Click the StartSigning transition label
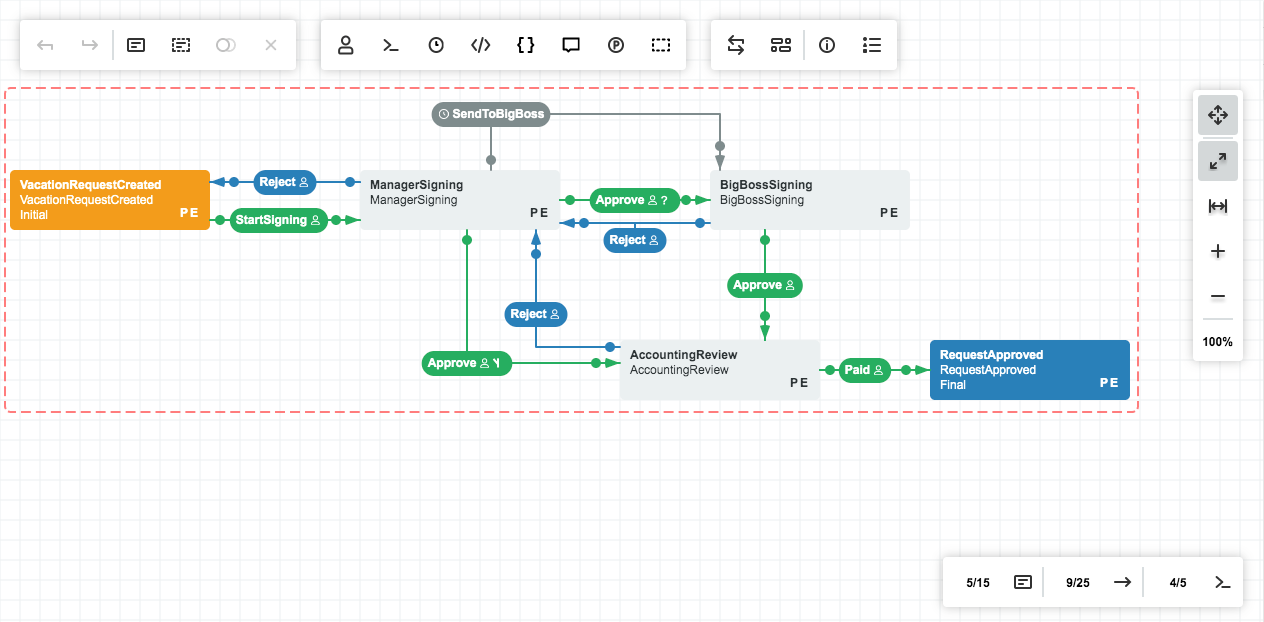The width and height of the screenshot is (1264, 622). [279, 220]
